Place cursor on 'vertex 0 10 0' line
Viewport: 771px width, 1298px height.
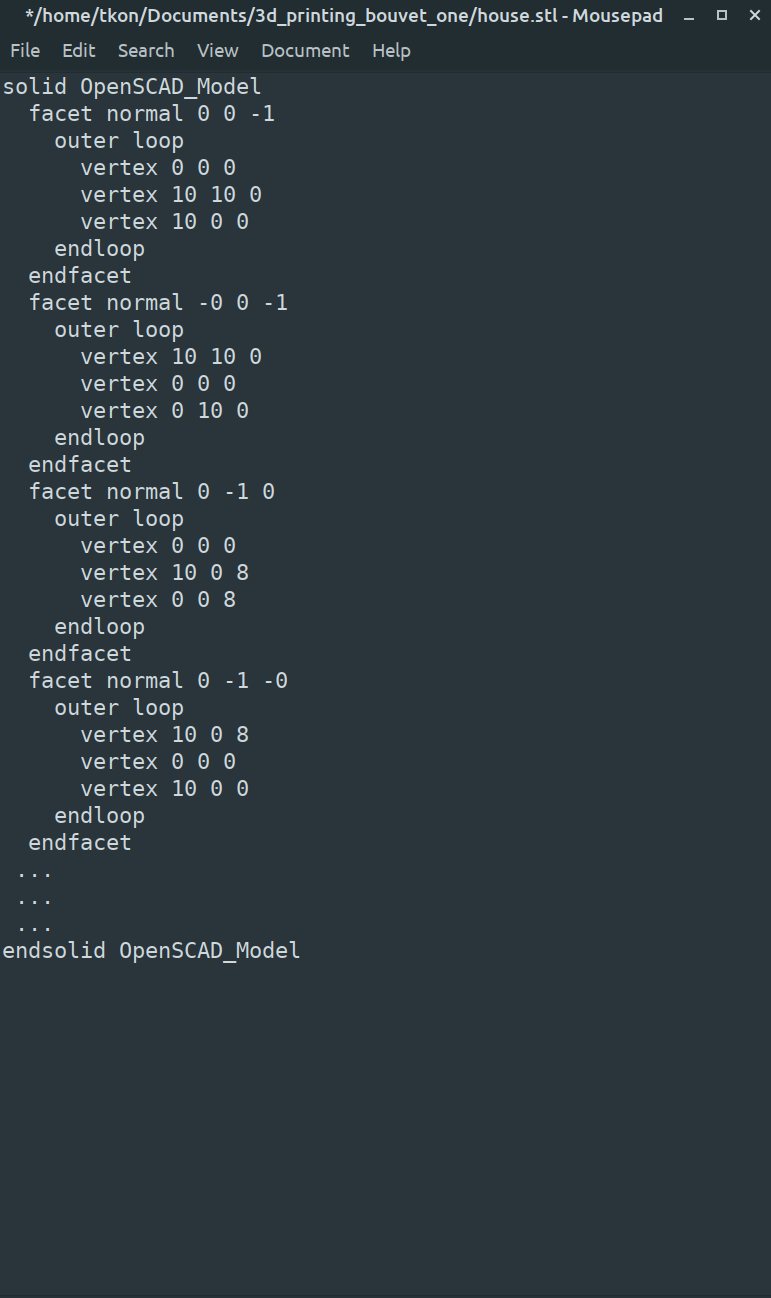pos(165,410)
